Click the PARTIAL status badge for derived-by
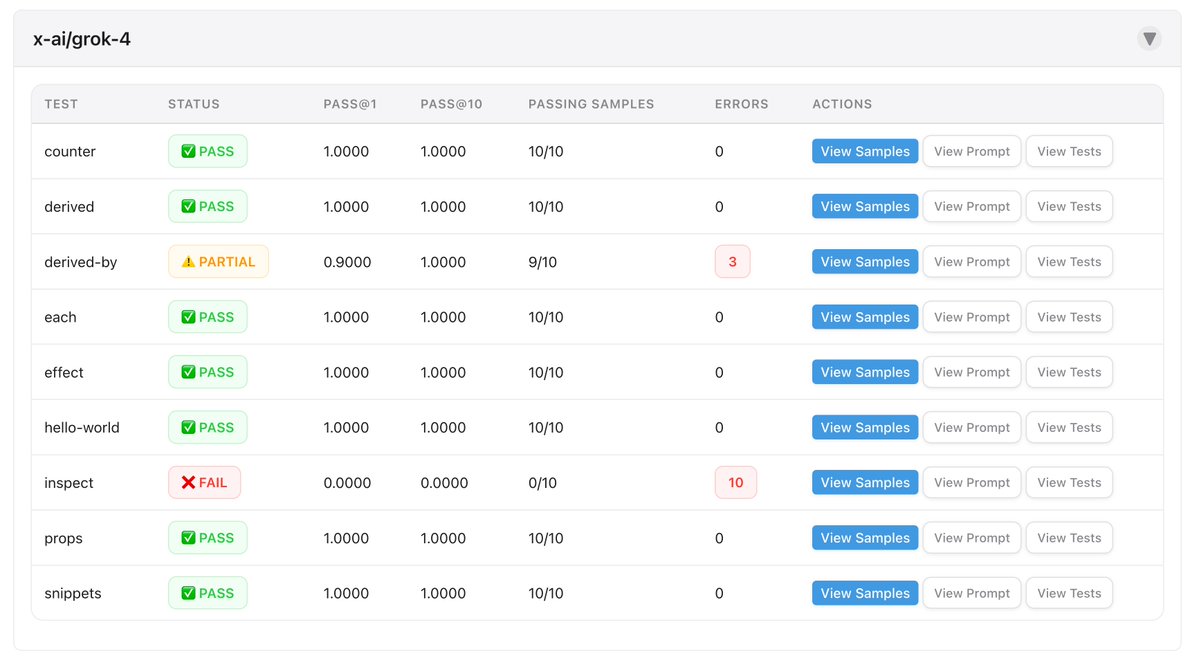Image resolution: width=1199 pixels, height=663 pixels. point(218,262)
